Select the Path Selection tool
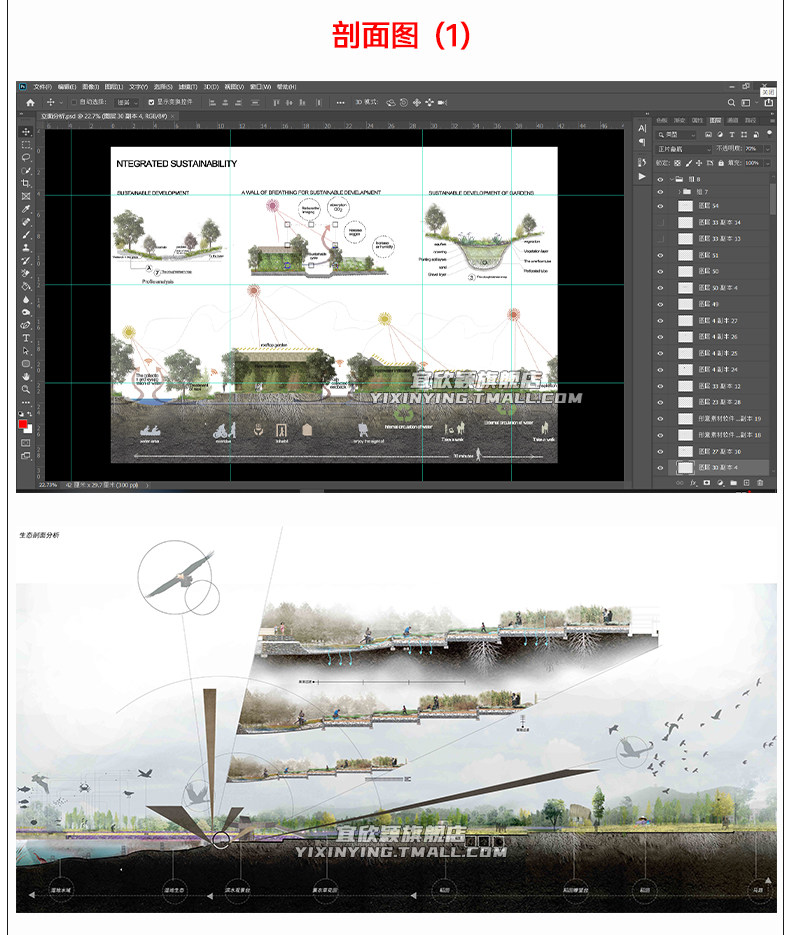 (26, 351)
